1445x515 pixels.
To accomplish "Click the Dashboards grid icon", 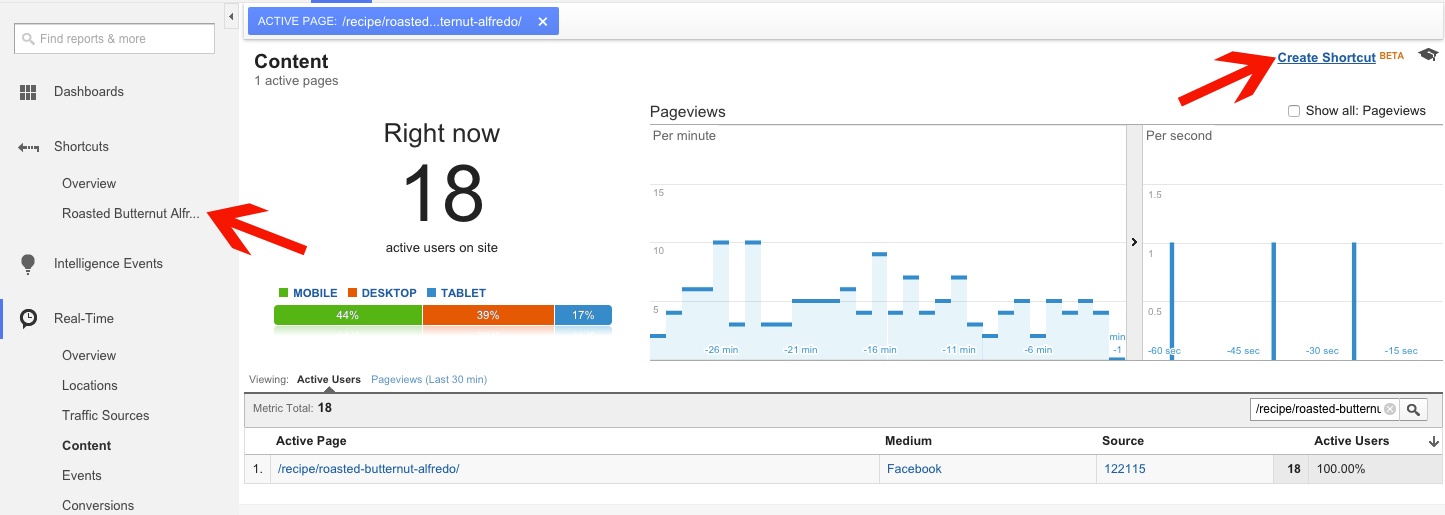I will 28,92.
